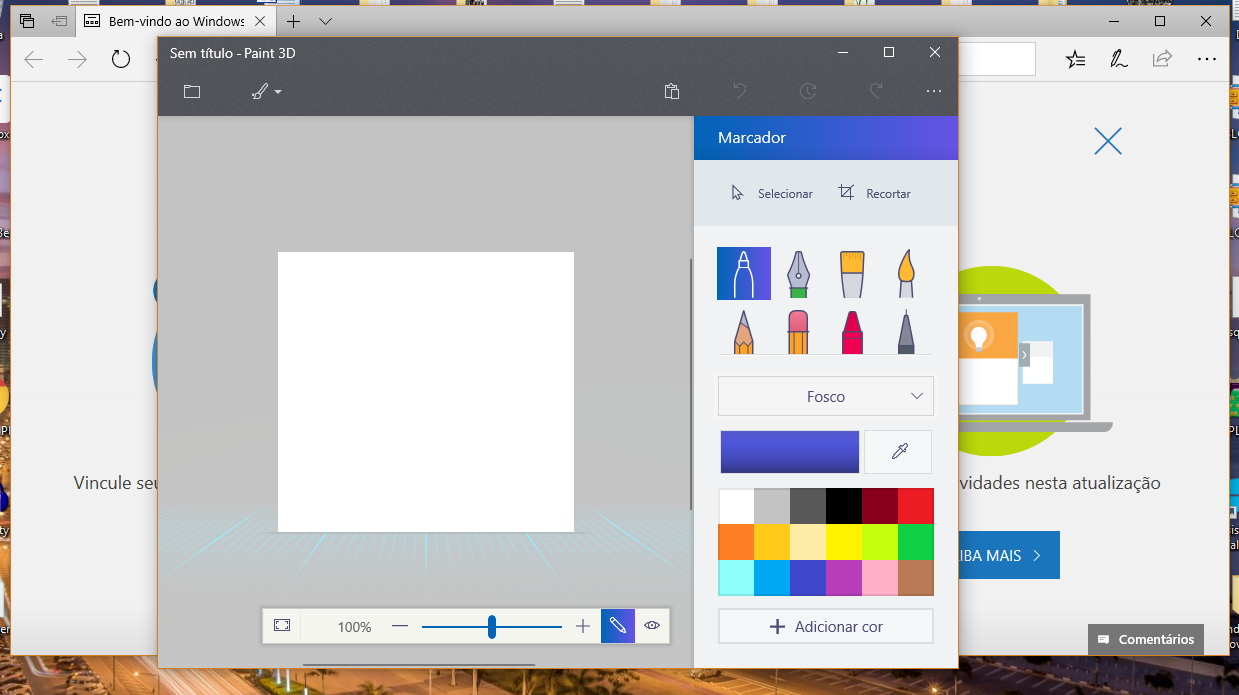Open the Fosco material dropdown
This screenshot has height=695, width=1239.
tap(825, 396)
